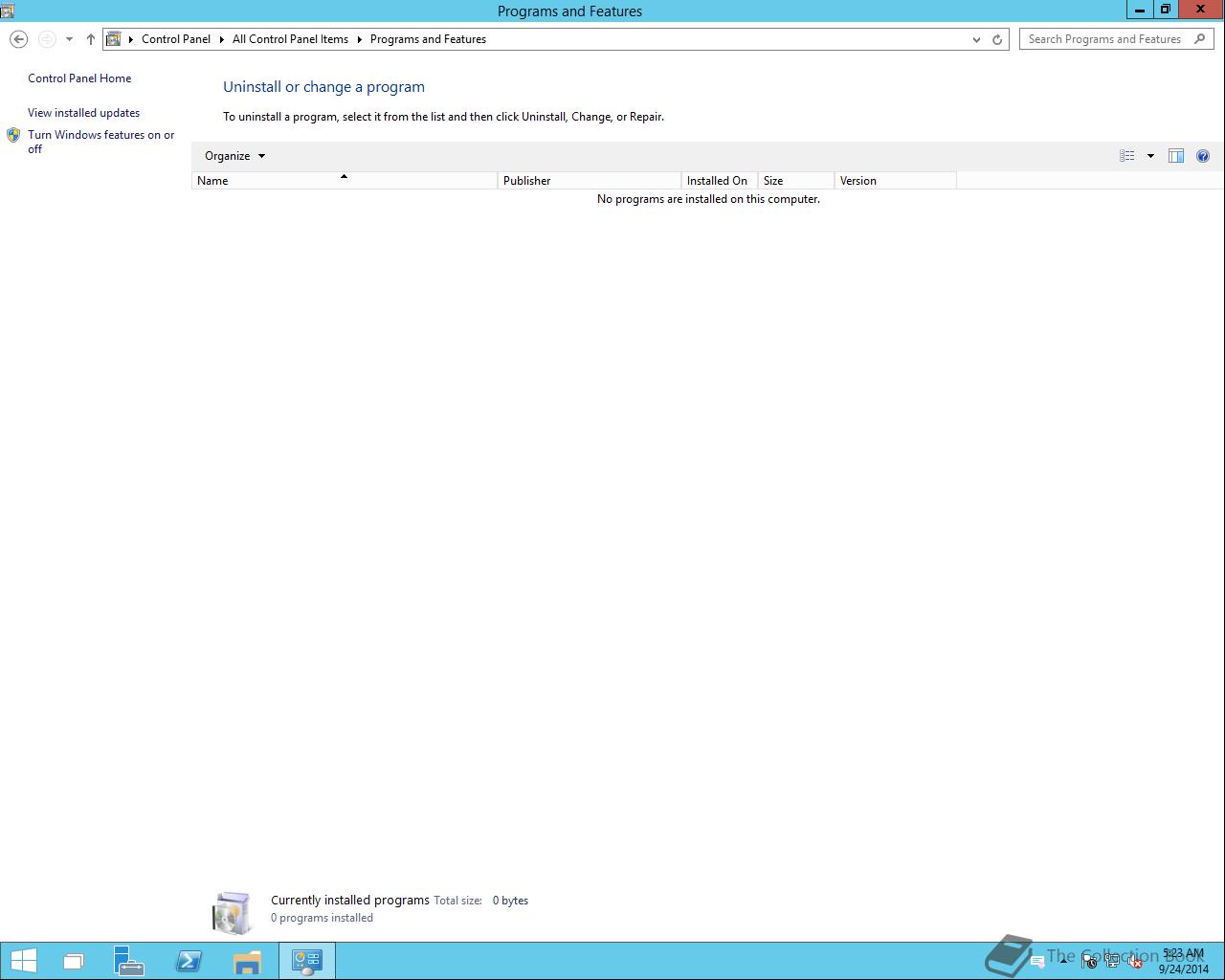
Task: Open the recent locations dropdown arrow
Action: (x=69, y=39)
